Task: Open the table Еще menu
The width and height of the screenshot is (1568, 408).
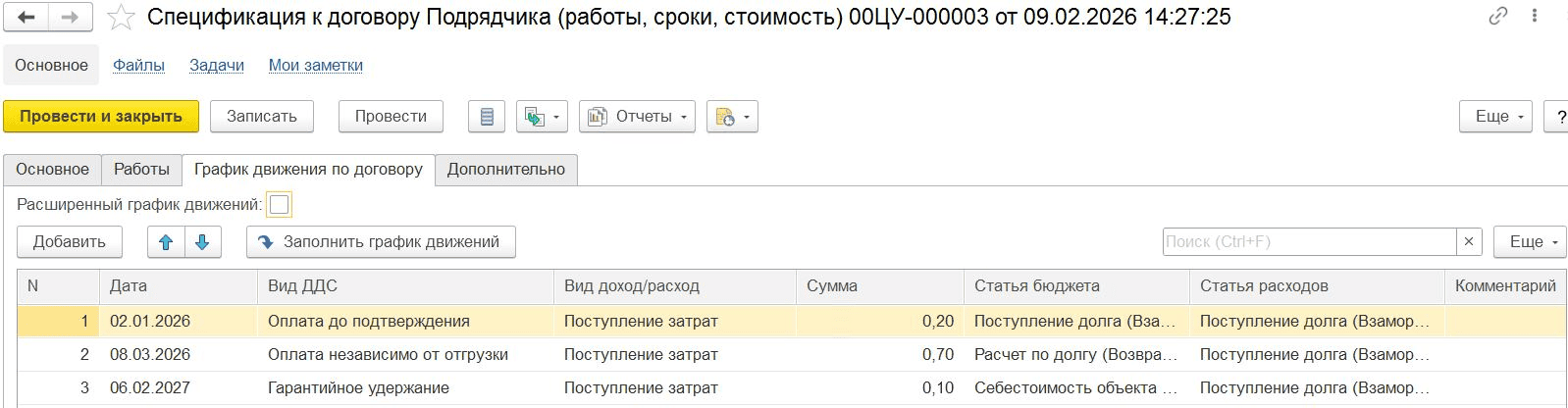Action: click(x=1529, y=242)
